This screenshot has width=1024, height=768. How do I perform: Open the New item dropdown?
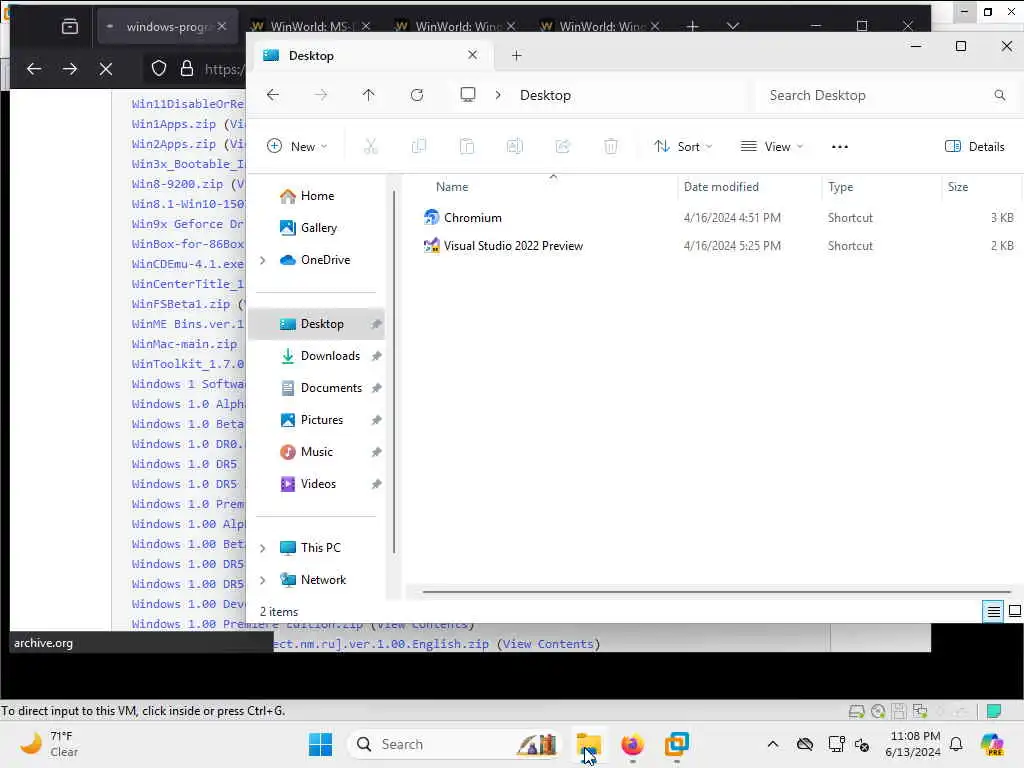tap(297, 146)
